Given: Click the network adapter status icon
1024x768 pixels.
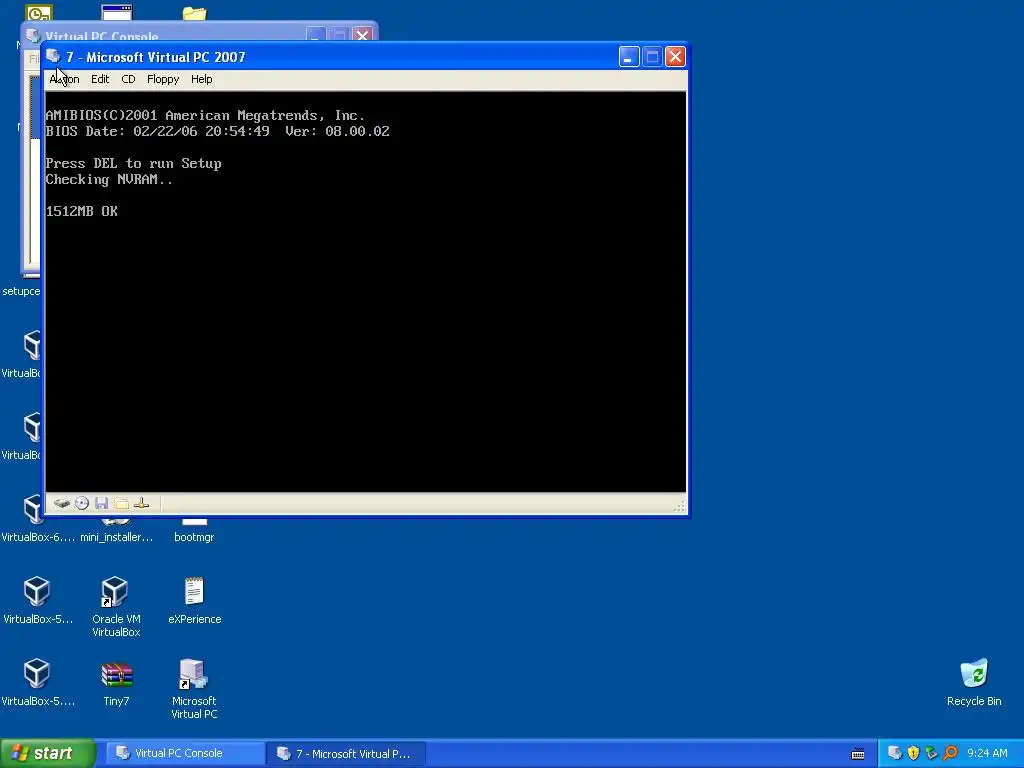Looking at the screenshot, I should pos(141,504).
